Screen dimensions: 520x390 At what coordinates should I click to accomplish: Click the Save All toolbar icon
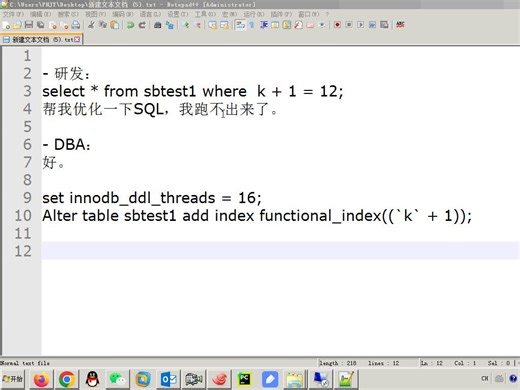coord(41,25)
